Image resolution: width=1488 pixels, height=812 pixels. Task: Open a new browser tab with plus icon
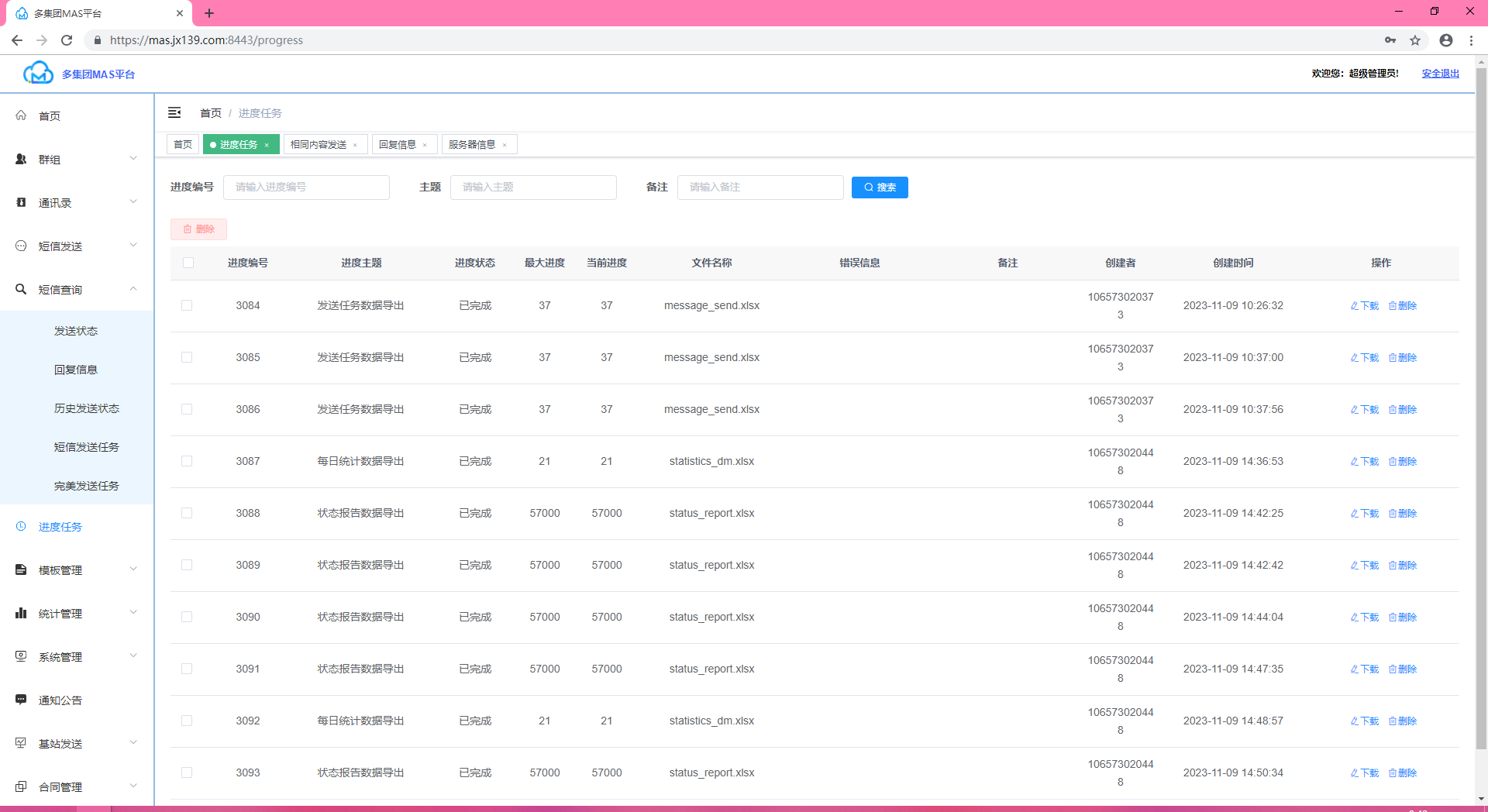pos(209,13)
